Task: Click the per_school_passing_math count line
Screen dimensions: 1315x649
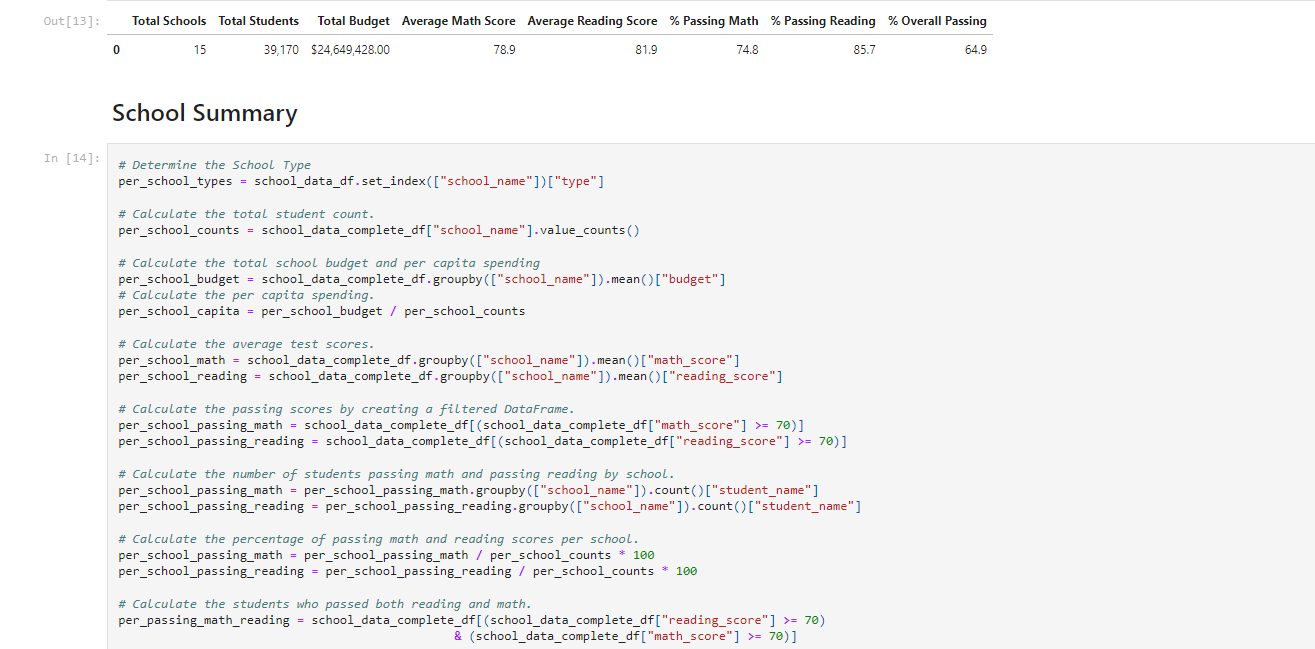Action: (x=468, y=490)
